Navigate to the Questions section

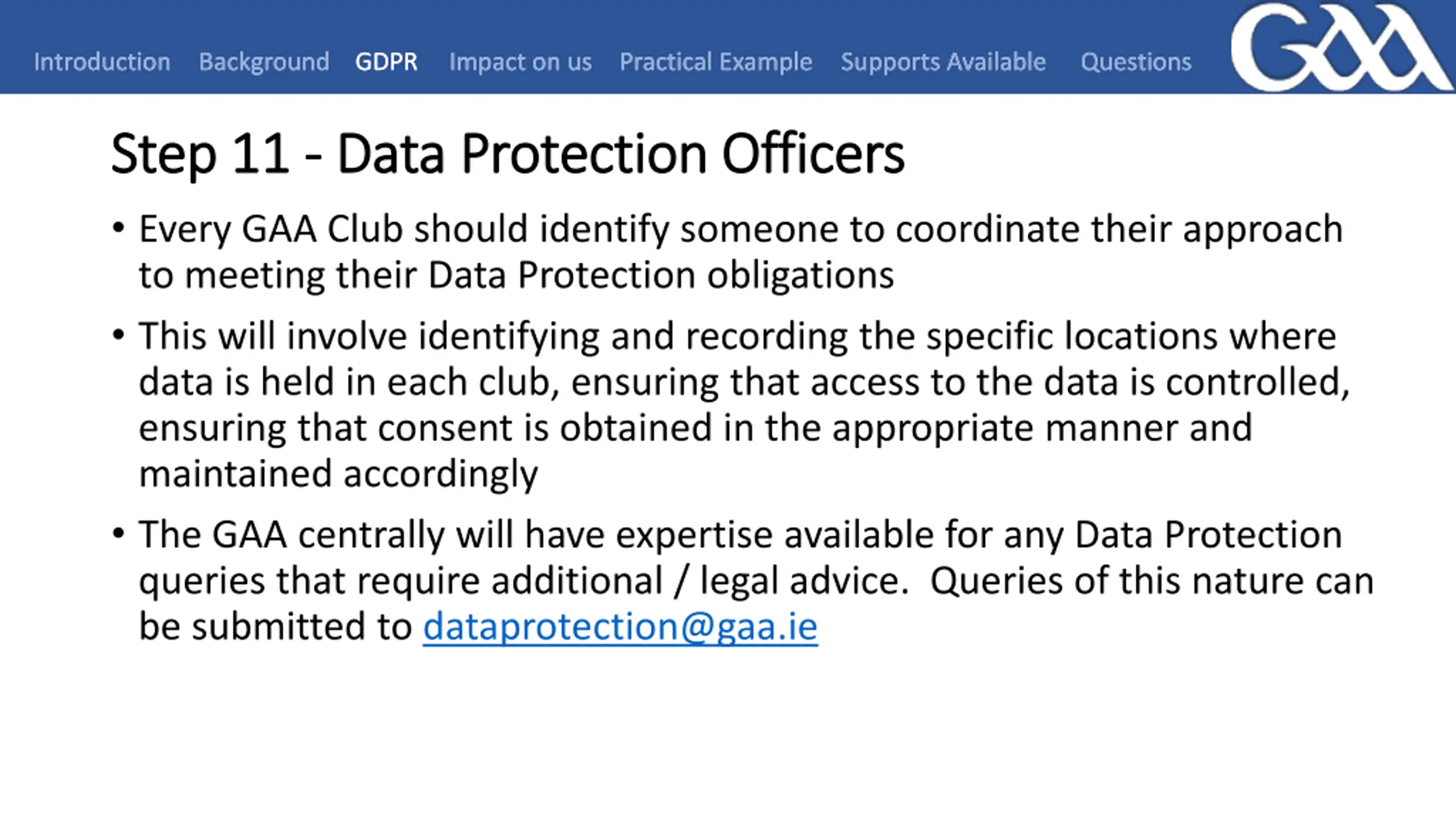1136,61
